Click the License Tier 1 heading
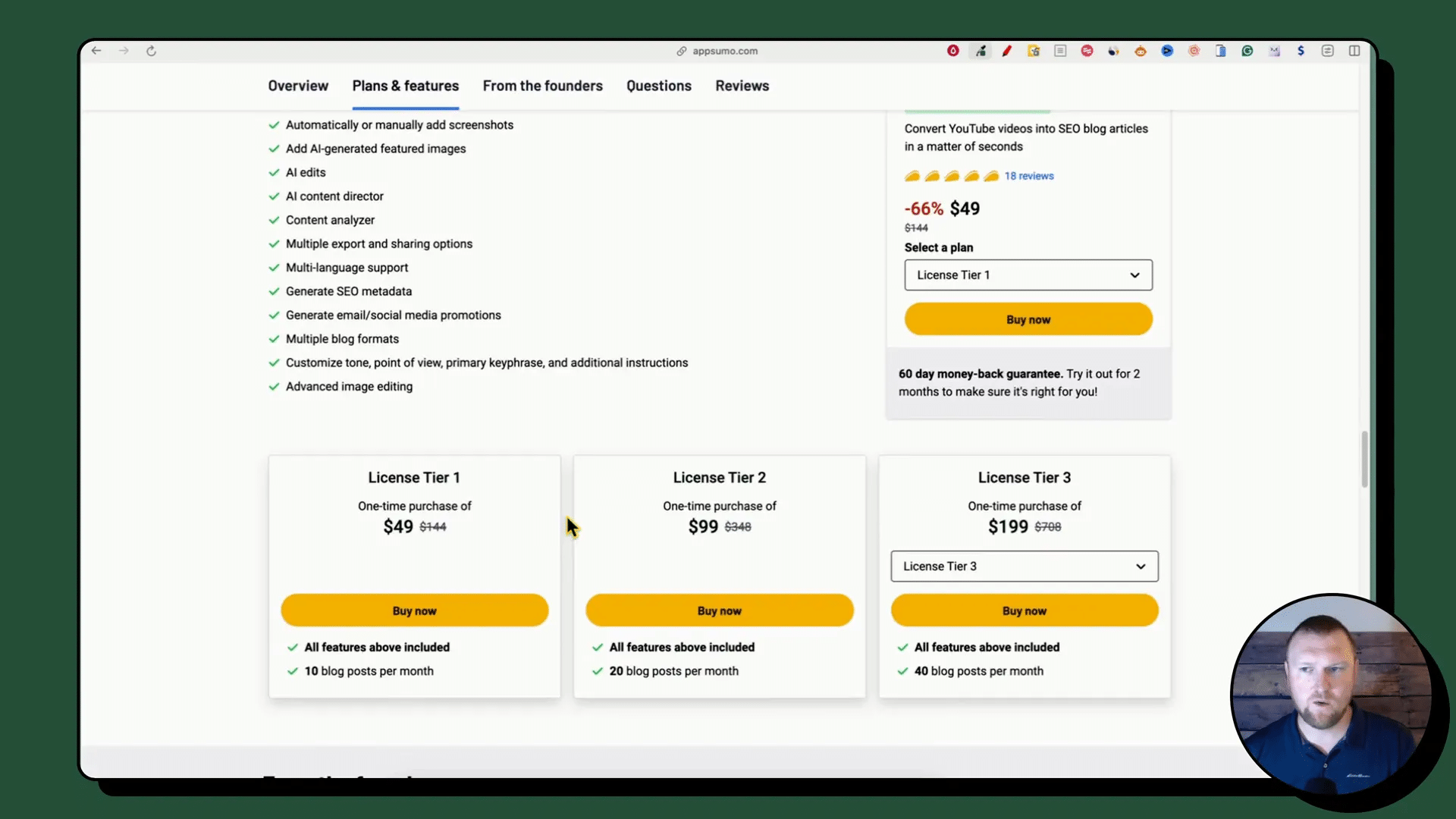The image size is (1456, 819). pyautogui.click(x=414, y=478)
